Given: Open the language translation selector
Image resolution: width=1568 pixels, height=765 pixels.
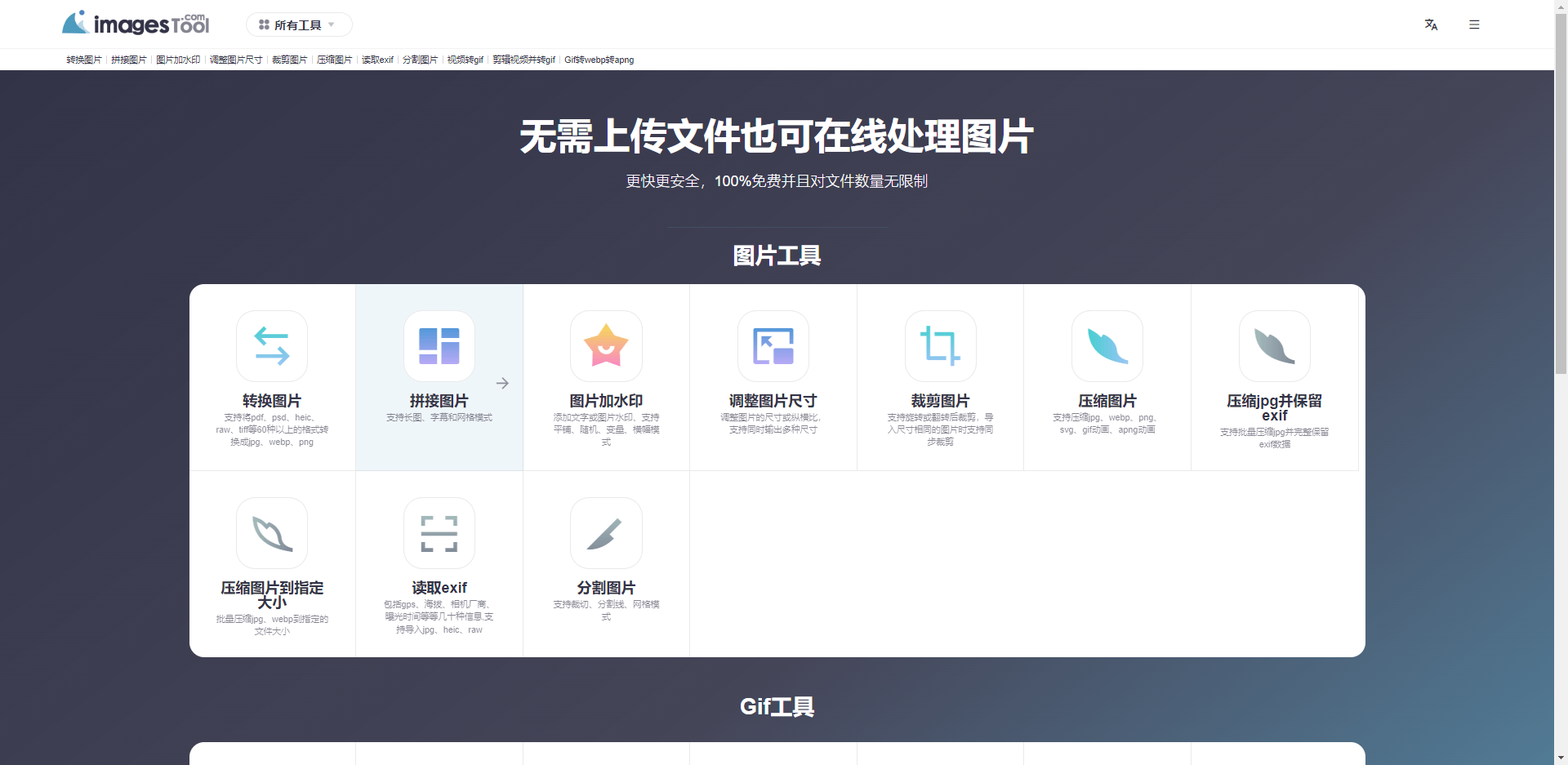Looking at the screenshot, I should click(x=1431, y=24).
